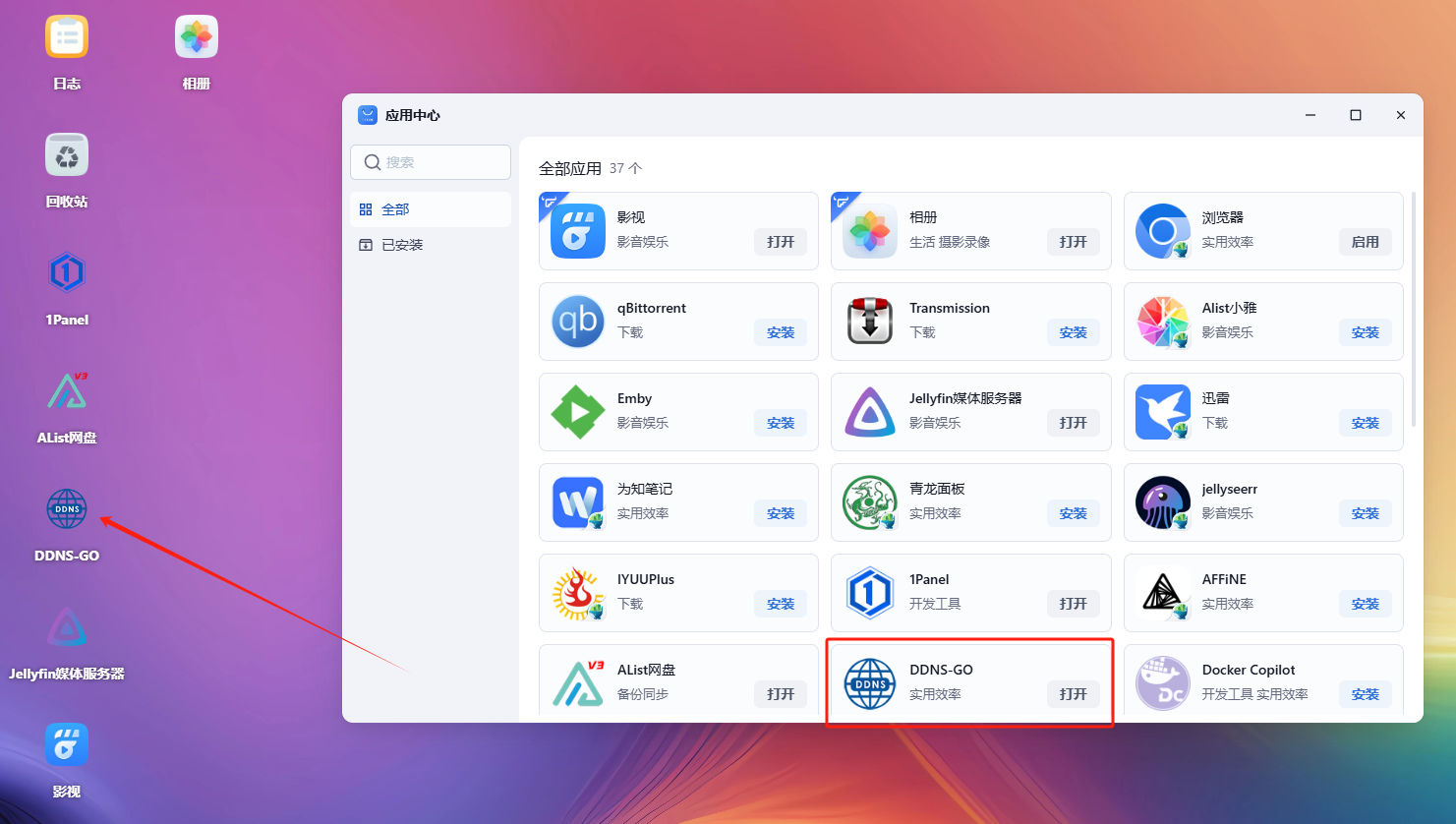Install jellyseerr

click(x=1365, y=513)
